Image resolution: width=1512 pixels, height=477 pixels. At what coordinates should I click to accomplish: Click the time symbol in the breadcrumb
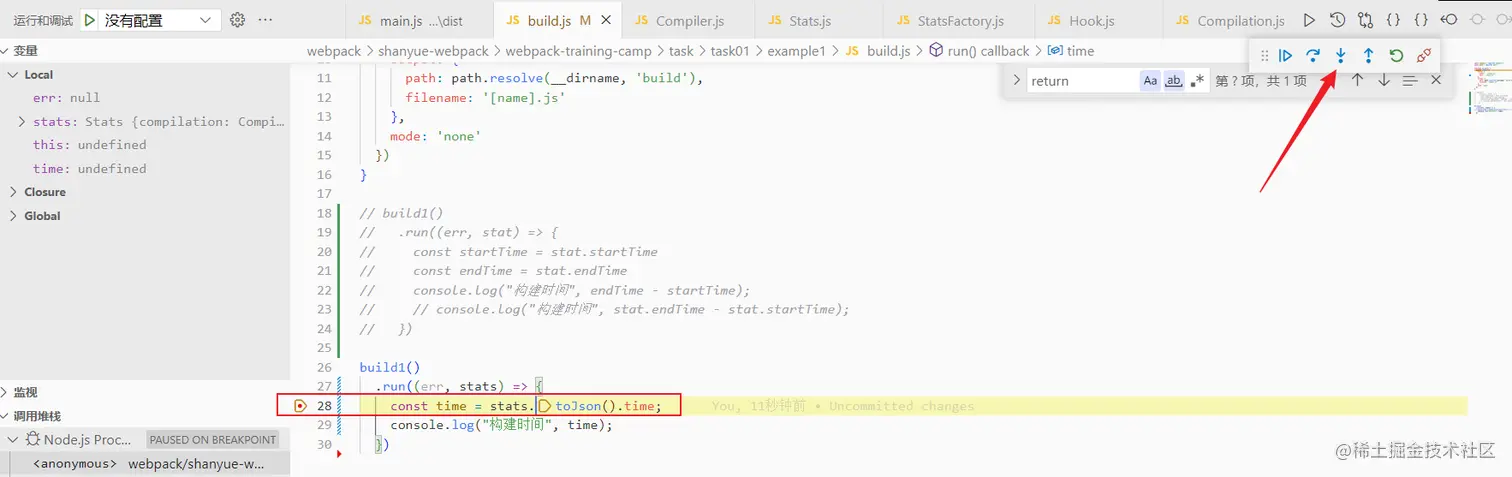1070,51
